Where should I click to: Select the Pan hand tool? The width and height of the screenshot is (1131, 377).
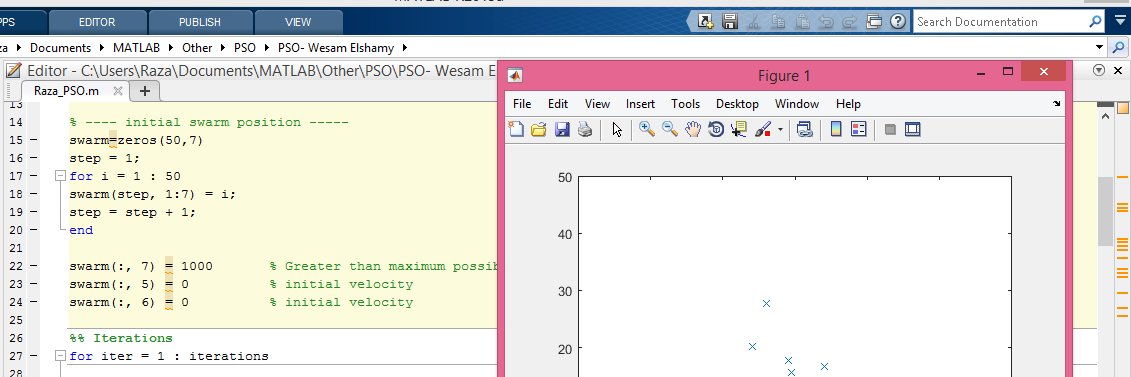[693, 130]
